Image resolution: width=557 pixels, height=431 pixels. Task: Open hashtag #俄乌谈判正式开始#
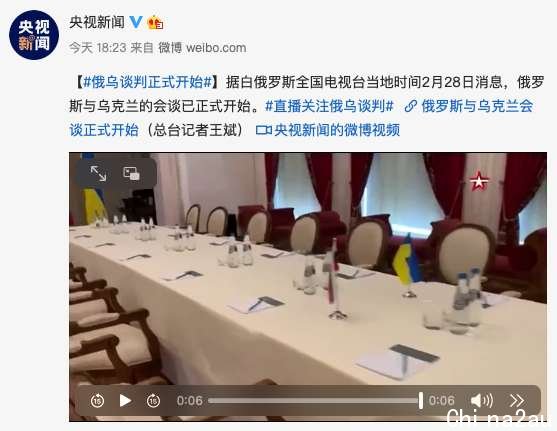pyautogui.click(x=148, y=82)
